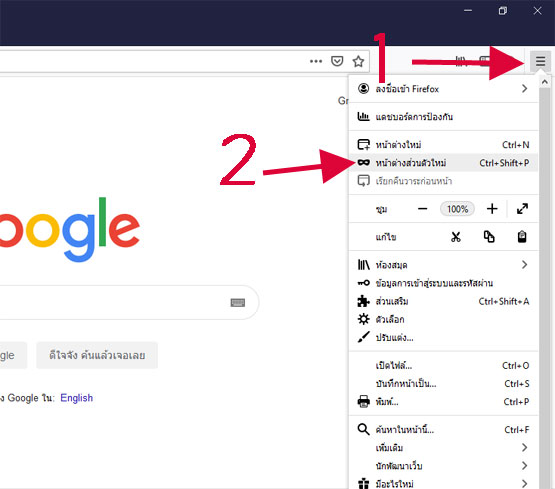Click the new window icon
555x489 pixels.
click(x=364, y=144)
